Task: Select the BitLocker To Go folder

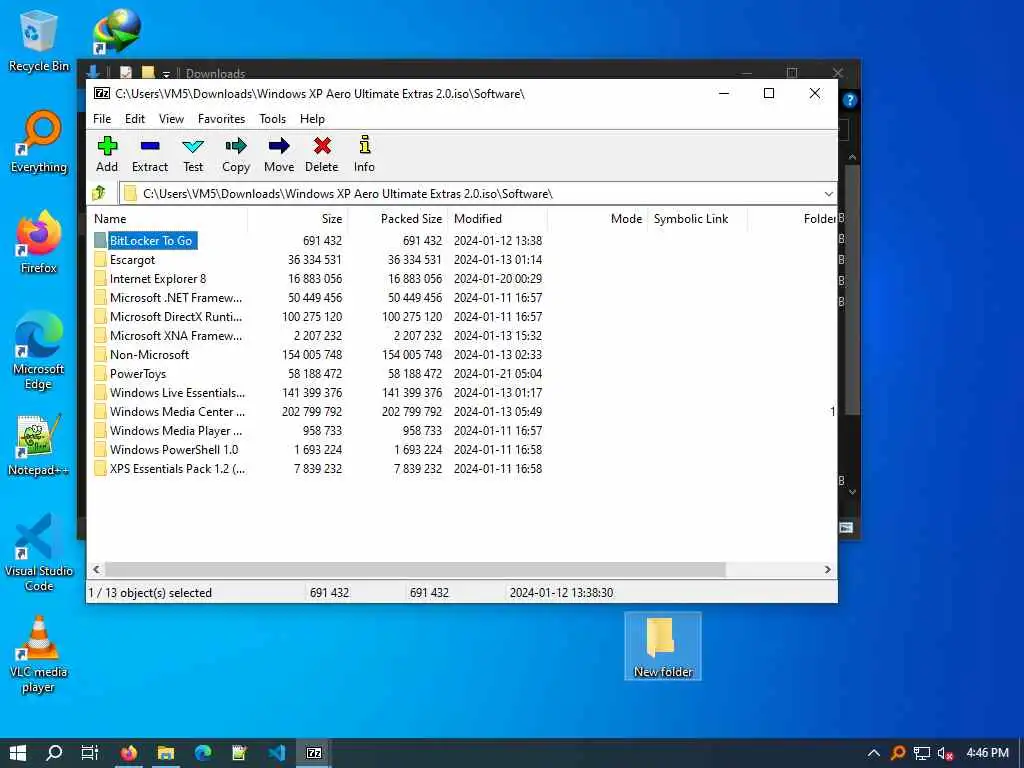Action: click(151, 240)
